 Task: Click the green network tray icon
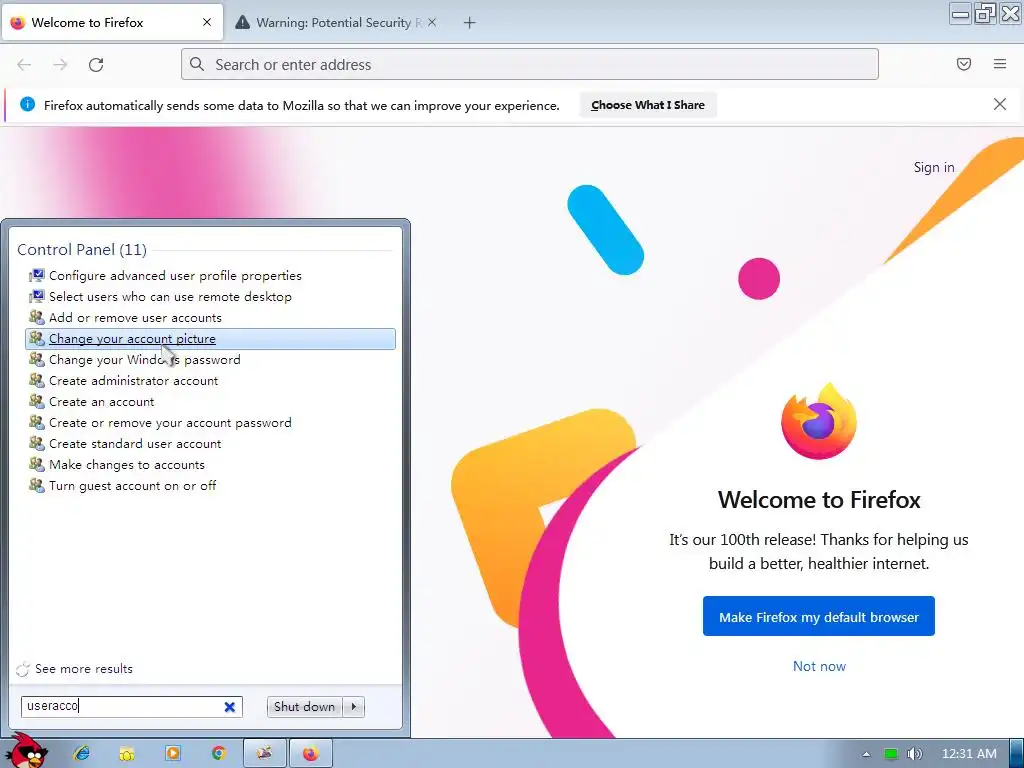[x=891, y=754]
